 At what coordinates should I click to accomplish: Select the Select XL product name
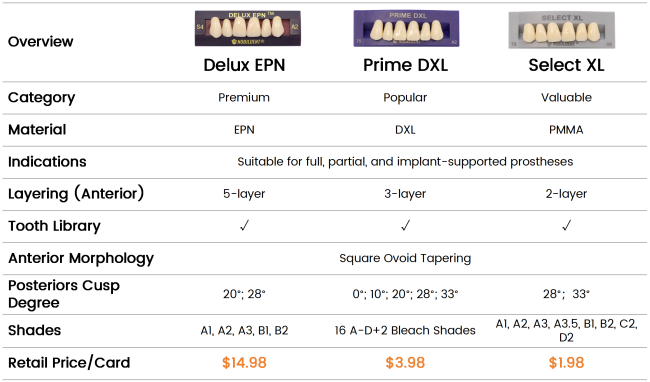pos(566,65)
